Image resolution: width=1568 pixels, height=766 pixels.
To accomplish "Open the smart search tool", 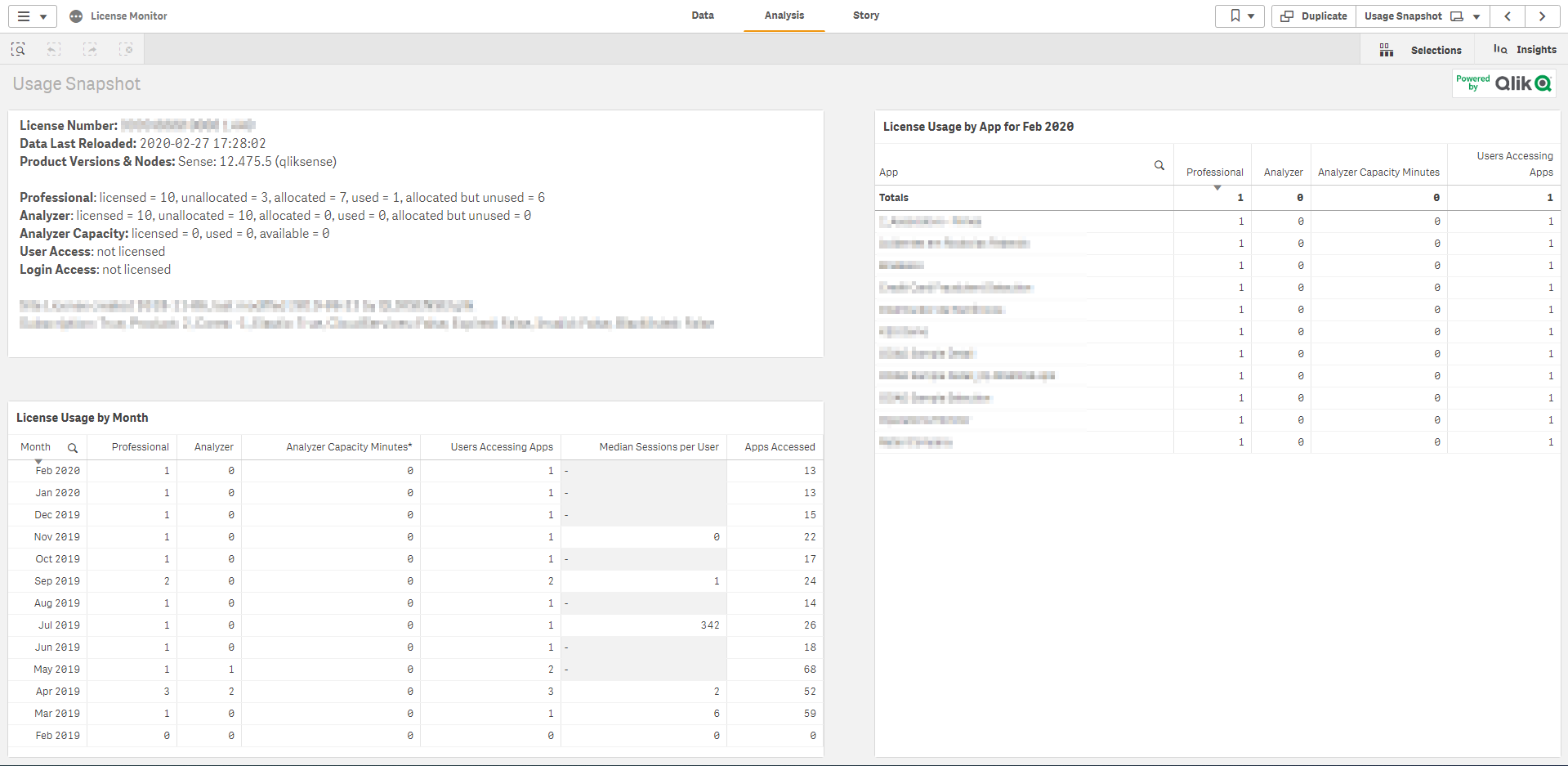I will pyautogui.click(x=17, y=49).
